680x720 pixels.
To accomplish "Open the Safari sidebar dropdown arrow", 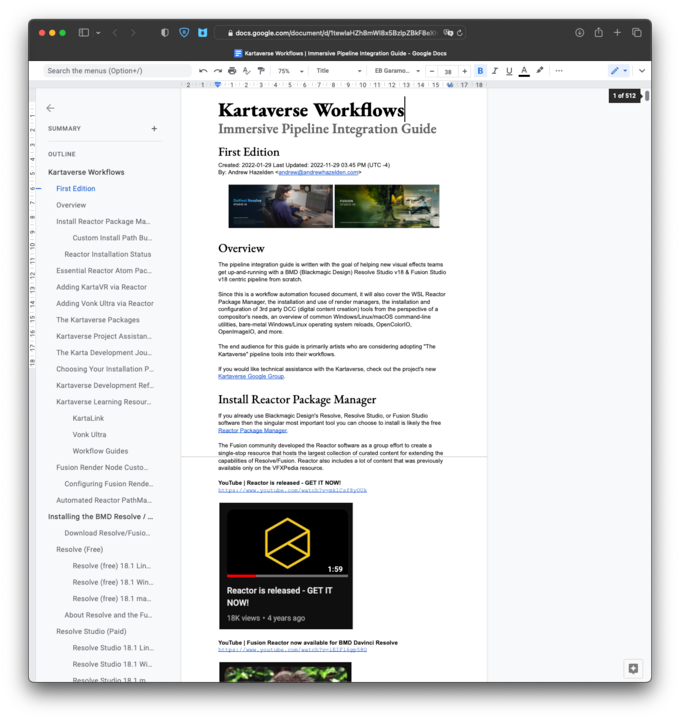I will point(98,33).
